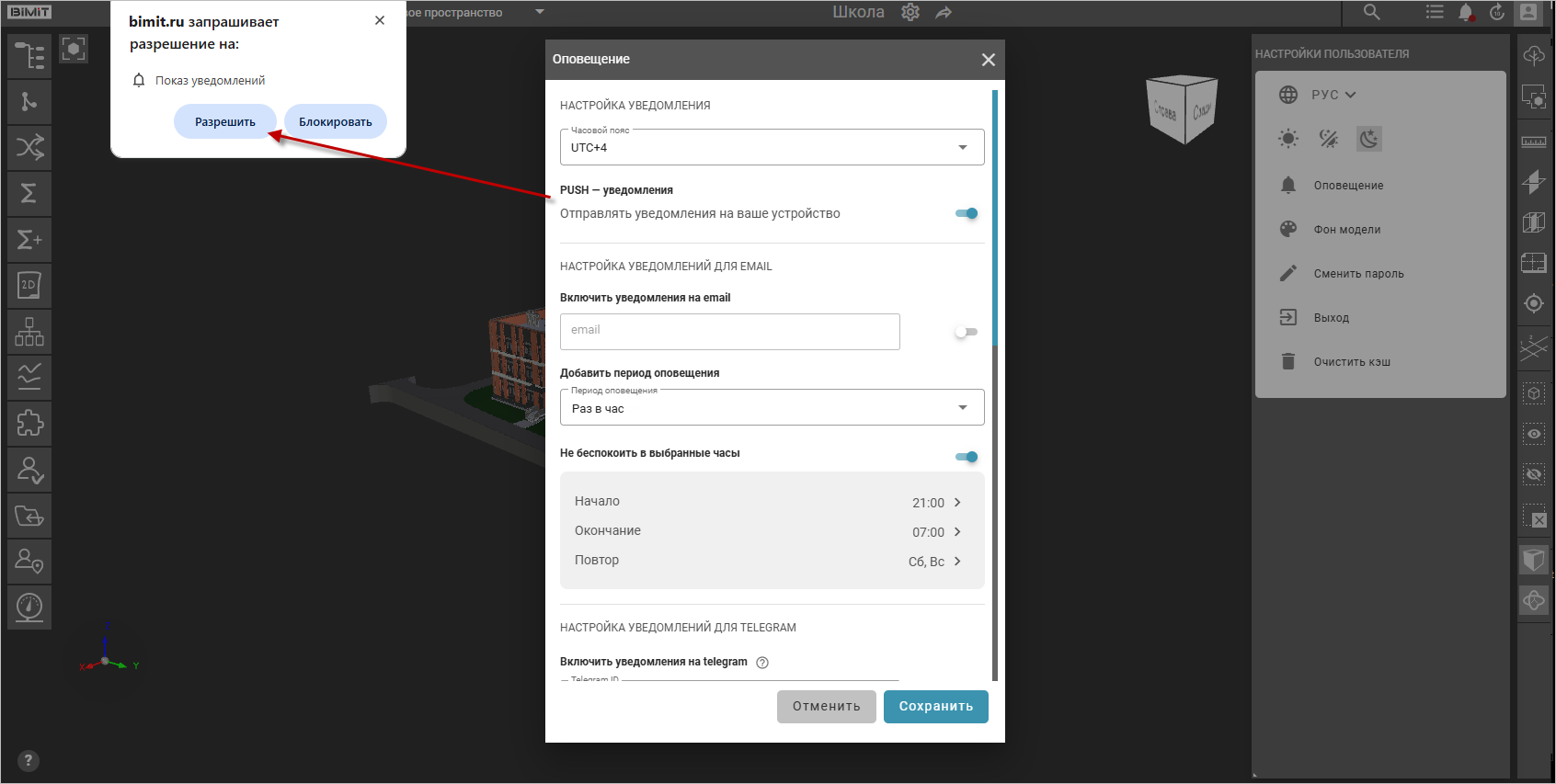
Task: Enable email notifications toggle
Action: (966, 332)
